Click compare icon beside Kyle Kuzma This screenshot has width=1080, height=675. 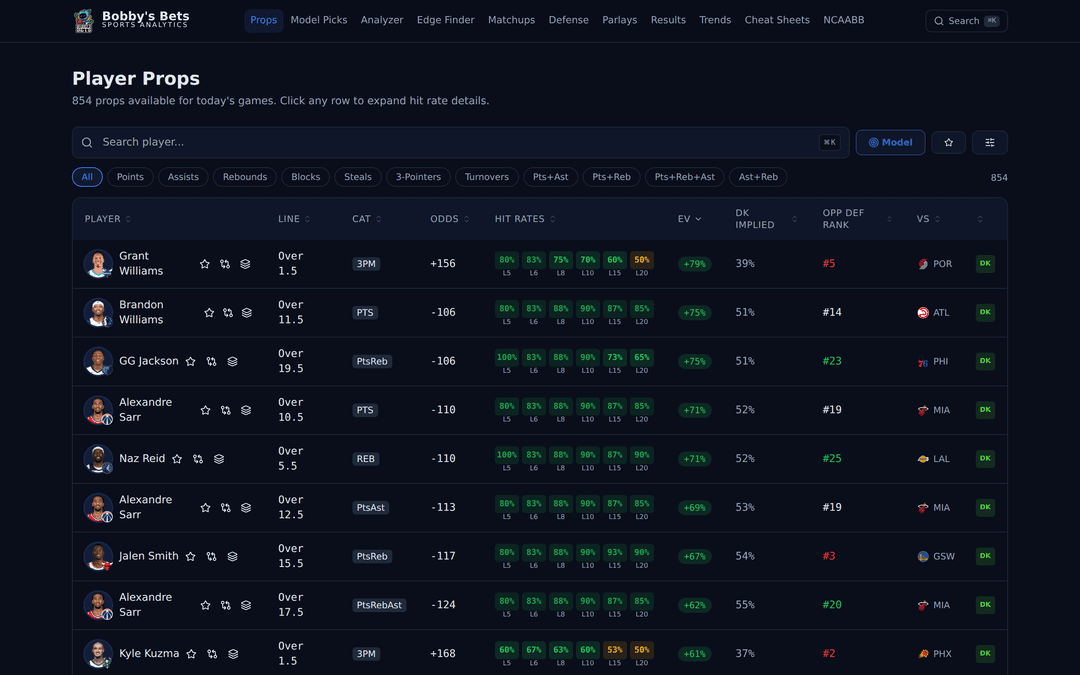coord(212,654)
